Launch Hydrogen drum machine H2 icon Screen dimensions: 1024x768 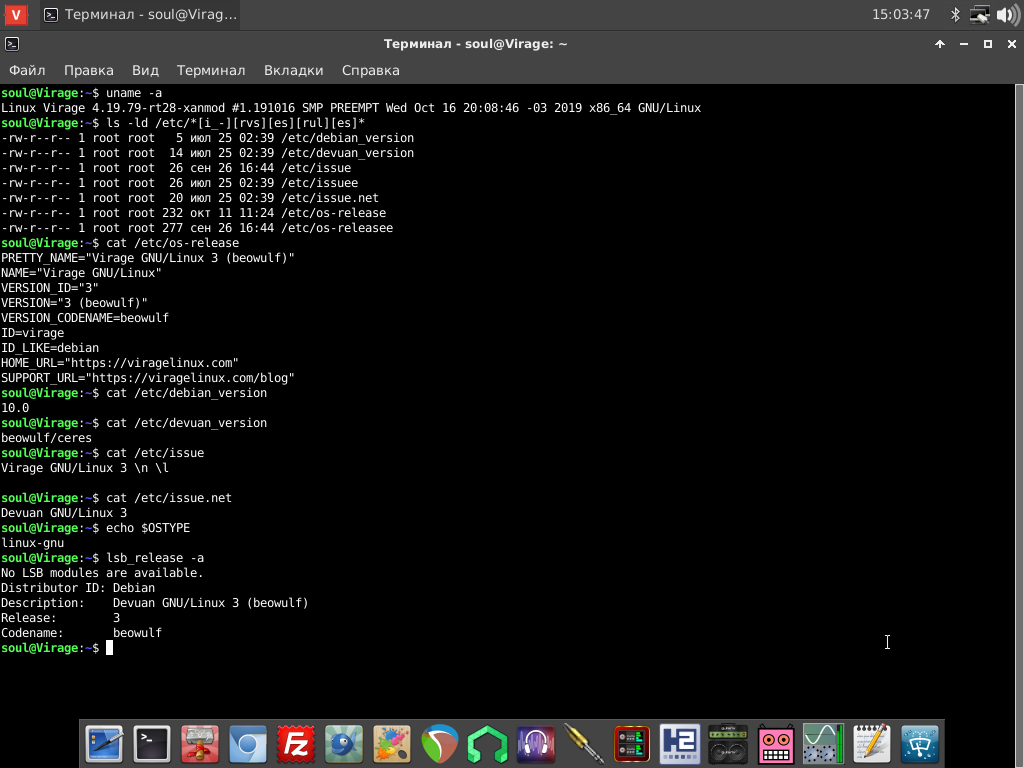pyautogui.click(x=680, y=744)
